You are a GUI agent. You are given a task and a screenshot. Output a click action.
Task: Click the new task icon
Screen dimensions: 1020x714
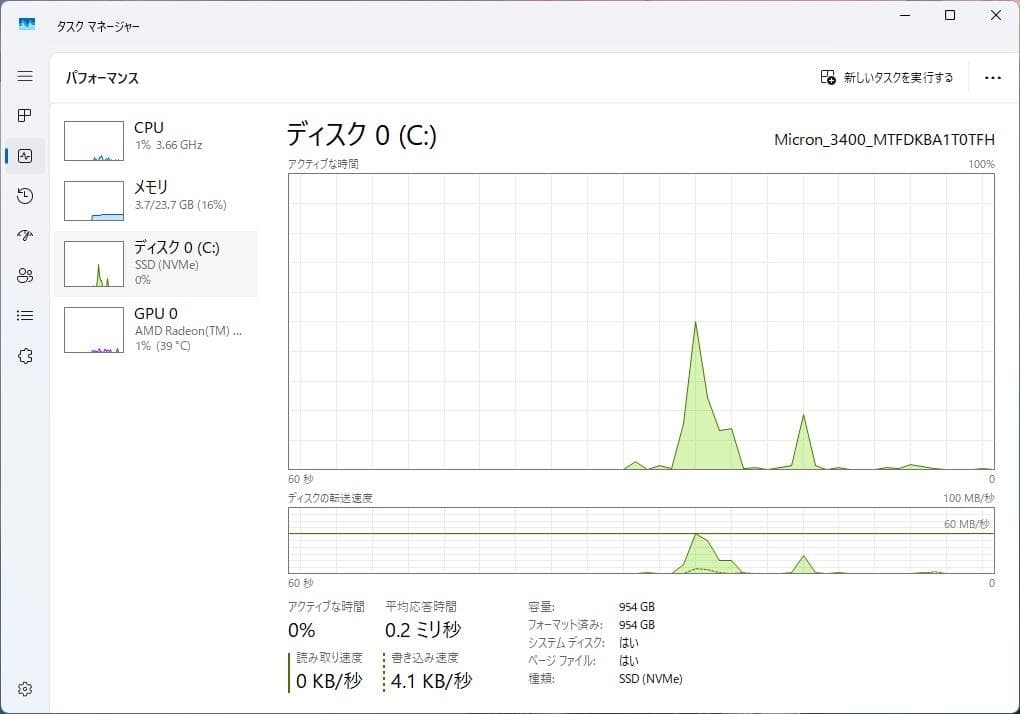coord(827,77)
